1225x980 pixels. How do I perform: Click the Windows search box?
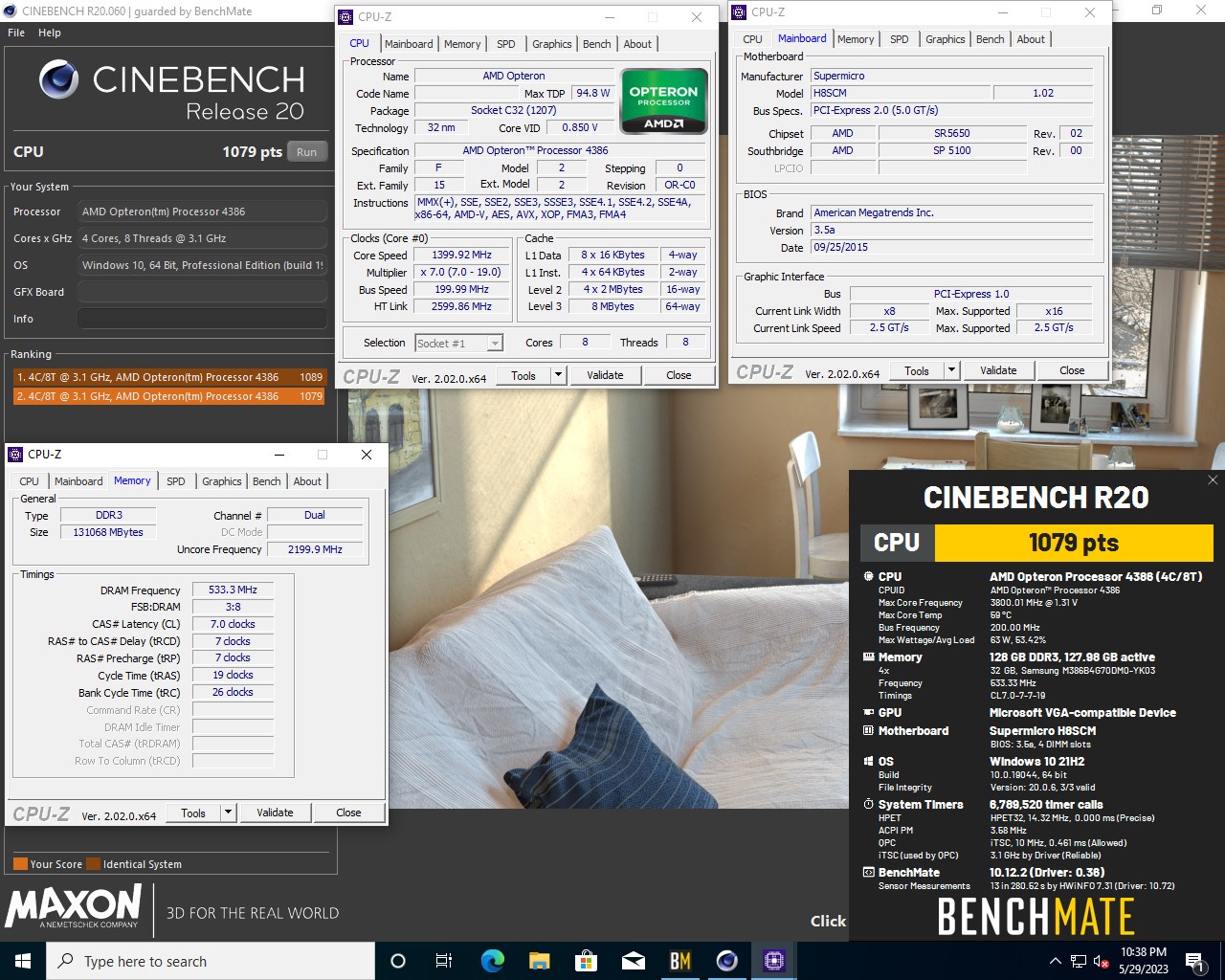pos(211,961)
